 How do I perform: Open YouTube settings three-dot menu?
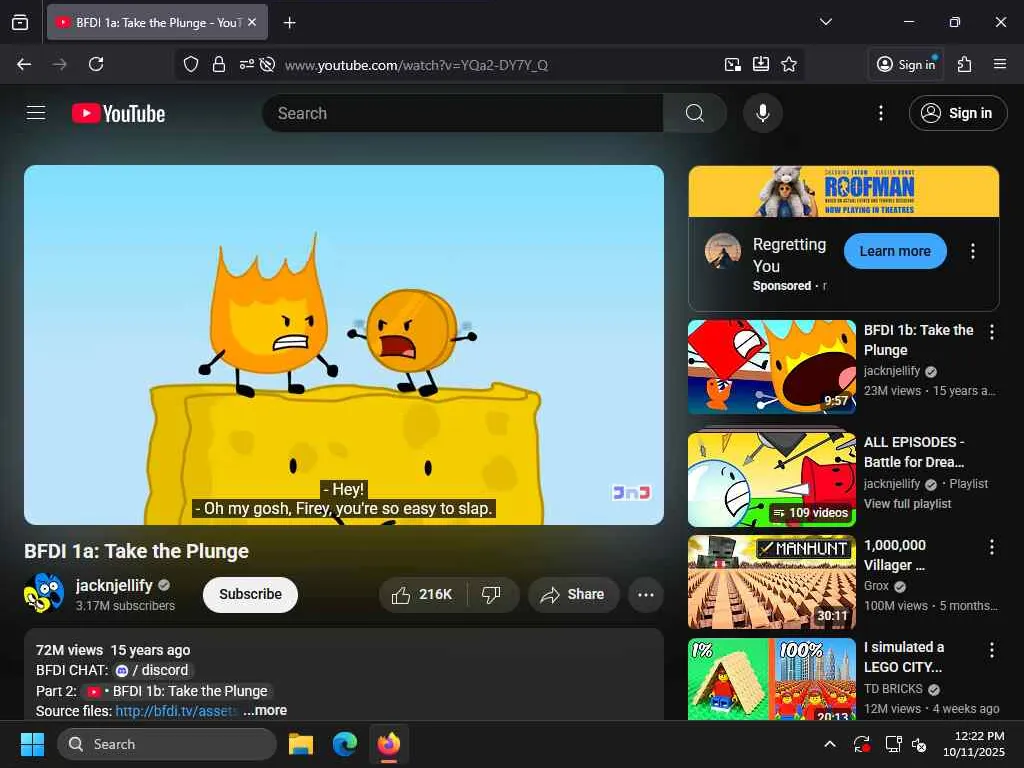click(x=880, y=113)
